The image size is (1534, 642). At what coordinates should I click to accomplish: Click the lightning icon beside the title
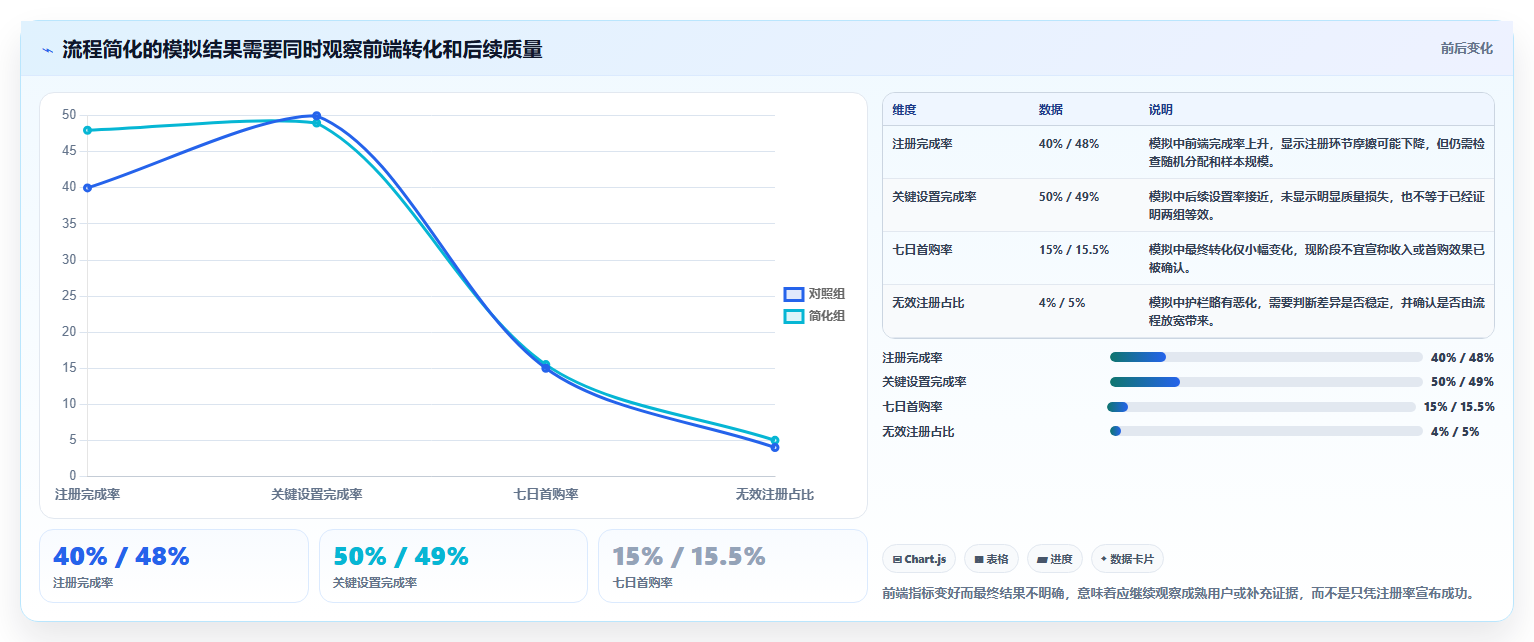[x=47, y=50]
